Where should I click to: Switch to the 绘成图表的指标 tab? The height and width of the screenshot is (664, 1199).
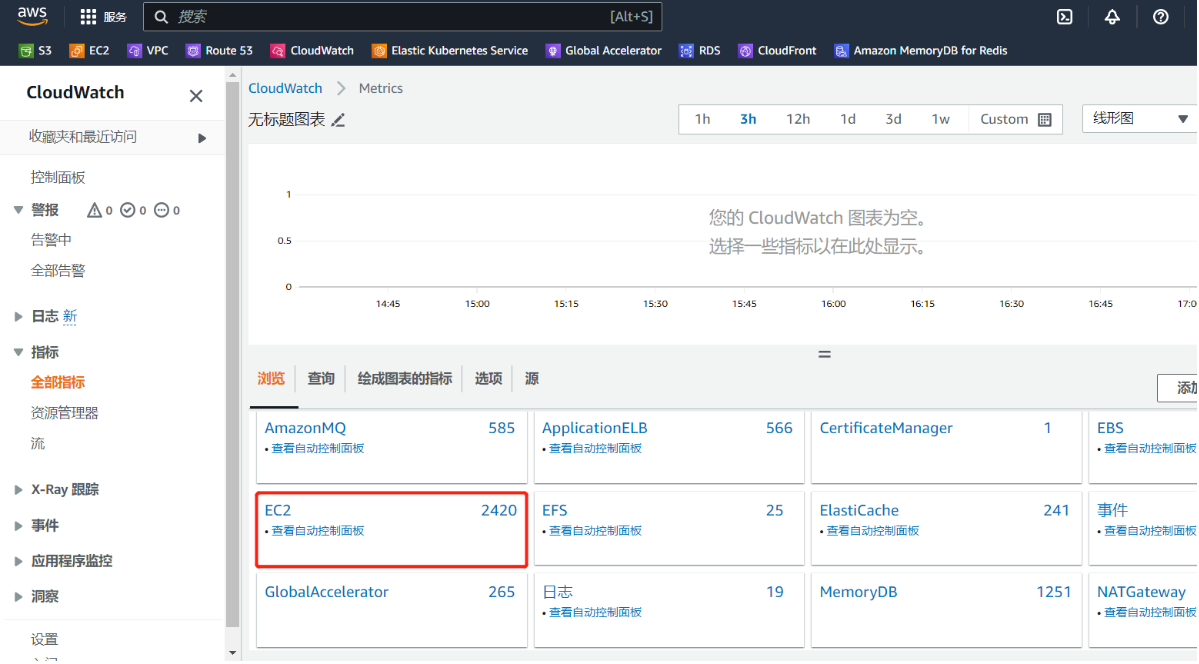(405, 379)
